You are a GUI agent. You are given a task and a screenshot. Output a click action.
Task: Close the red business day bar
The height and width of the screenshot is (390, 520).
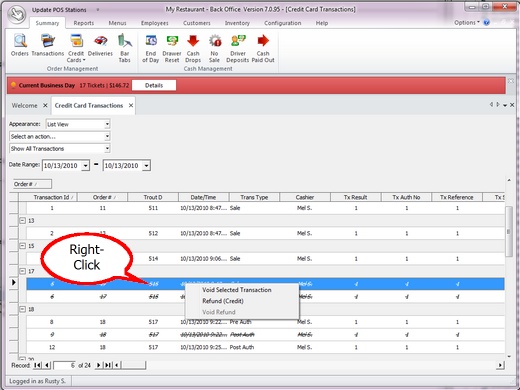click(x=511, y=81)
